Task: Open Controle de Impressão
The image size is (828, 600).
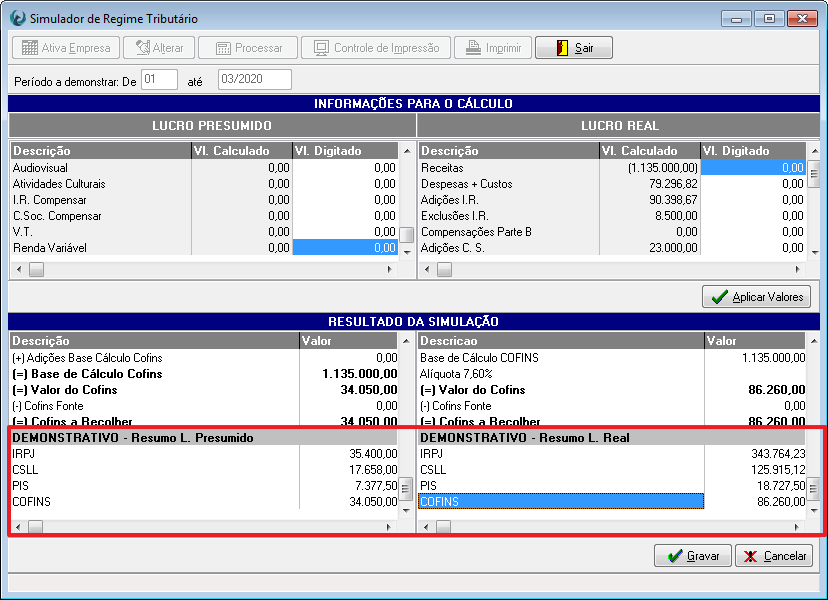Action: coord(376,48)
